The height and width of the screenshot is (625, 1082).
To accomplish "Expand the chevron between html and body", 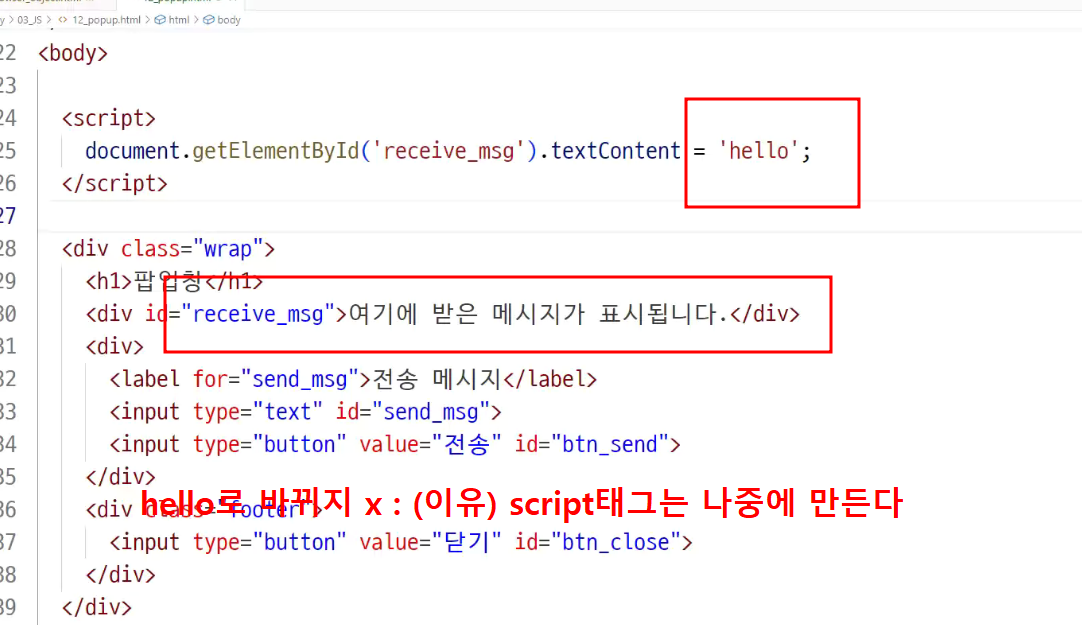I will coord(196,20).
